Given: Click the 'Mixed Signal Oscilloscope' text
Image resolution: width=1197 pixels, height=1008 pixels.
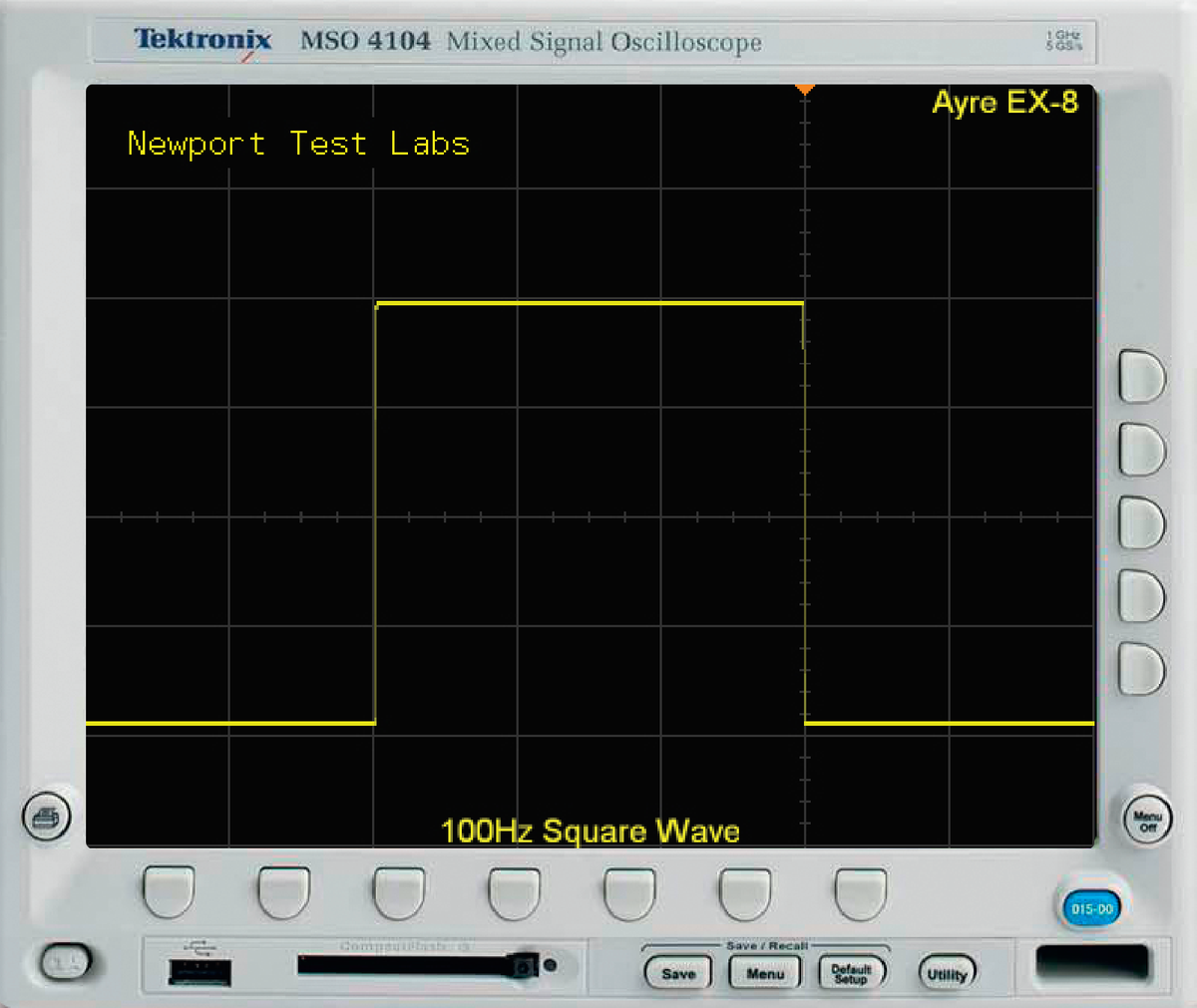Looking at the screenshot, I should pos(604,43).
